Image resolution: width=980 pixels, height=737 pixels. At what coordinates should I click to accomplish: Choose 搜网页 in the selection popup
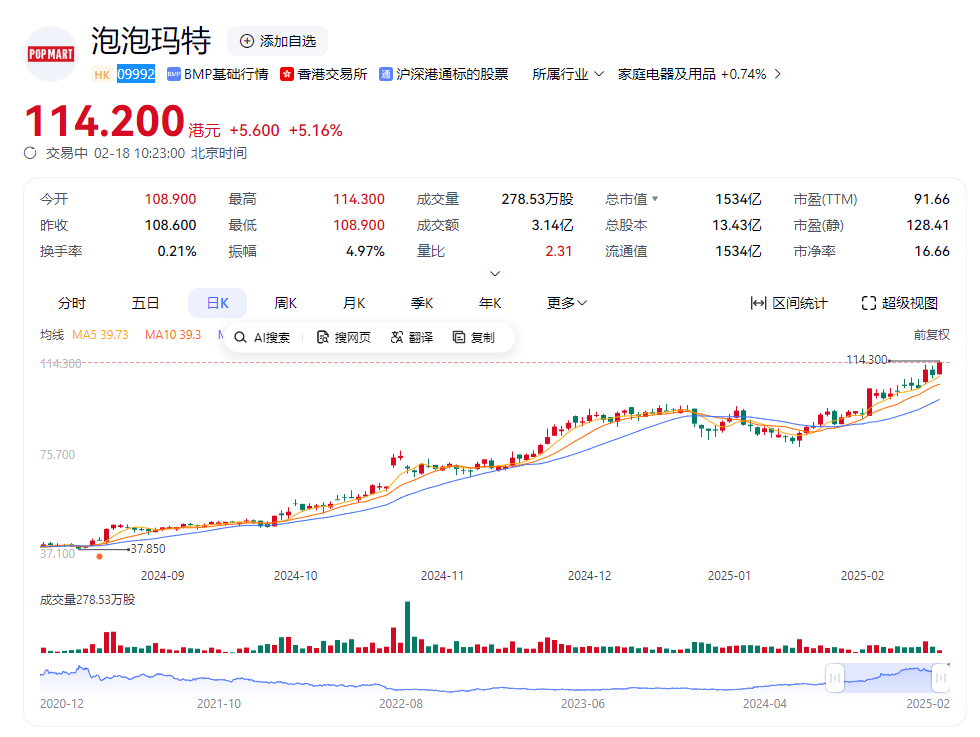344,338
